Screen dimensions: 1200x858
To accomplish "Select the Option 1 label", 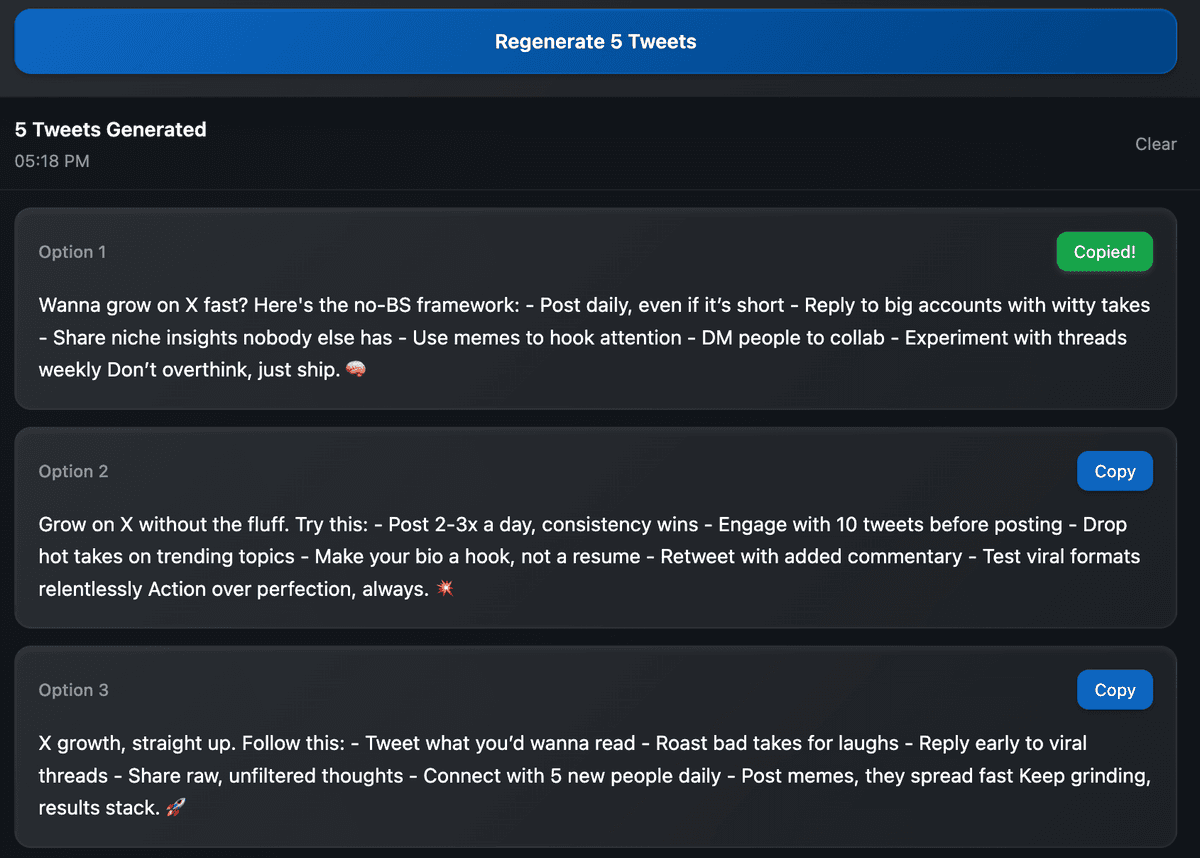I will coord(72,252).
